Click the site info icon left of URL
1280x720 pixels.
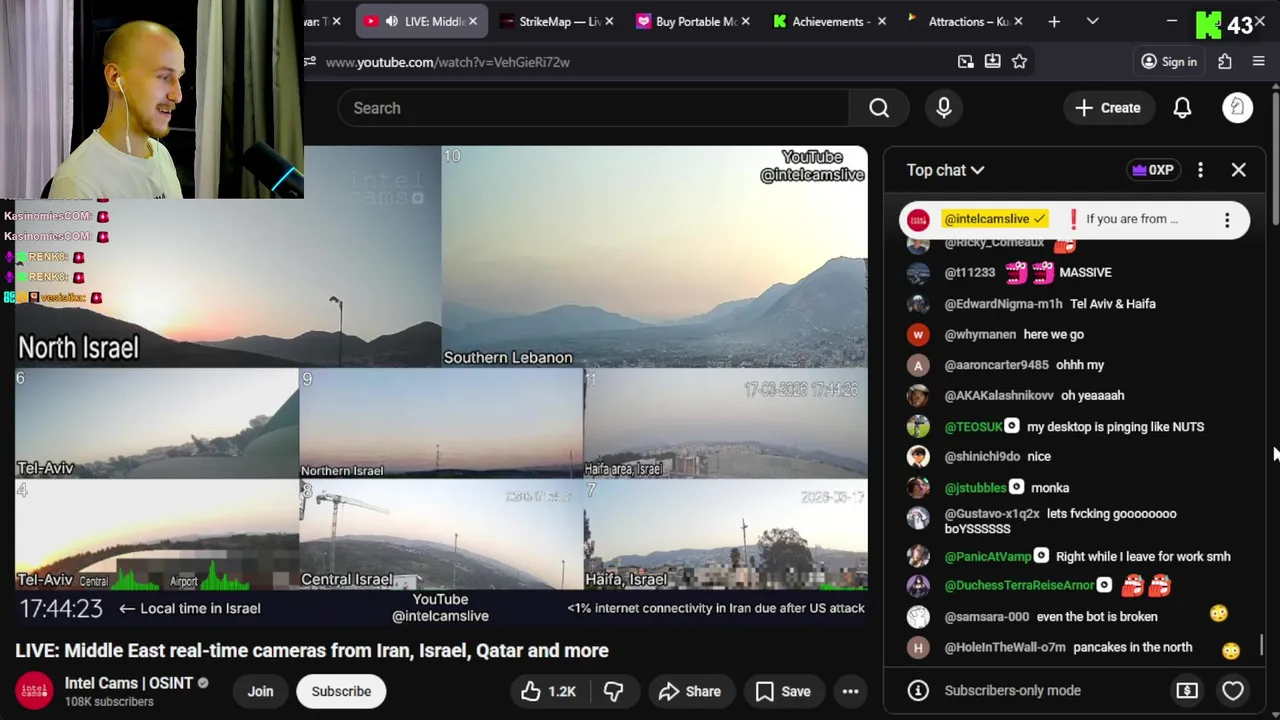[310, 62]
